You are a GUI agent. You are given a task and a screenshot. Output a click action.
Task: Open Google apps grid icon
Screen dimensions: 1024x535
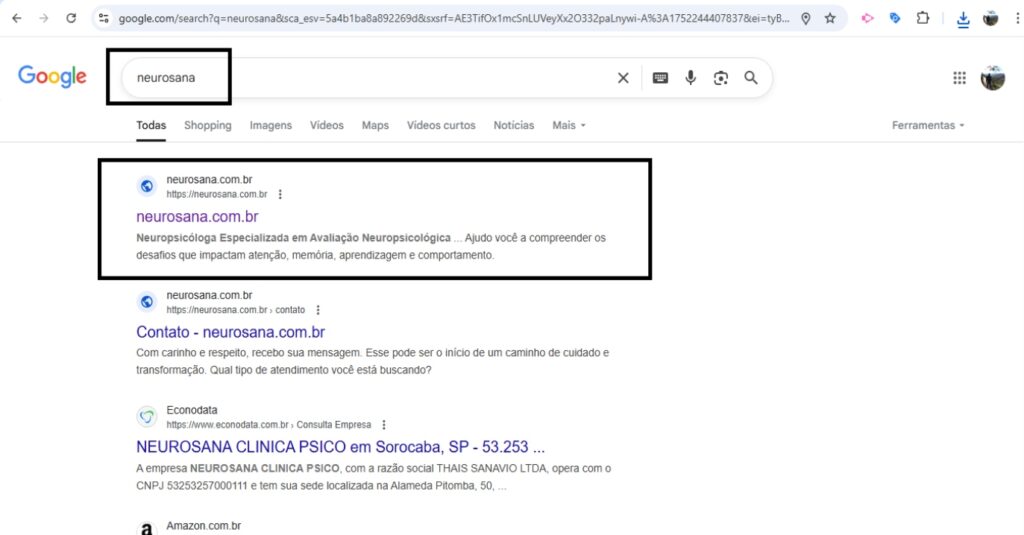(x=959, y=78)
